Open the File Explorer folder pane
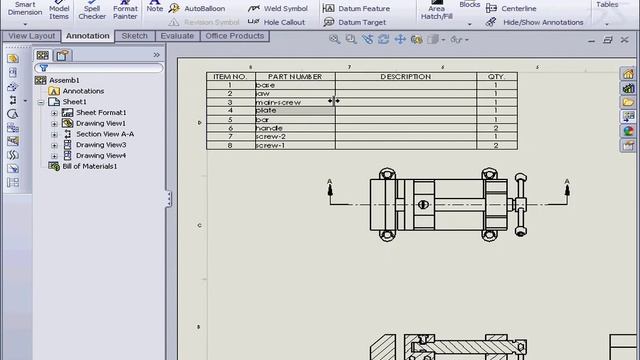Screen dimensions: 640x360 (x=628, y=102)
